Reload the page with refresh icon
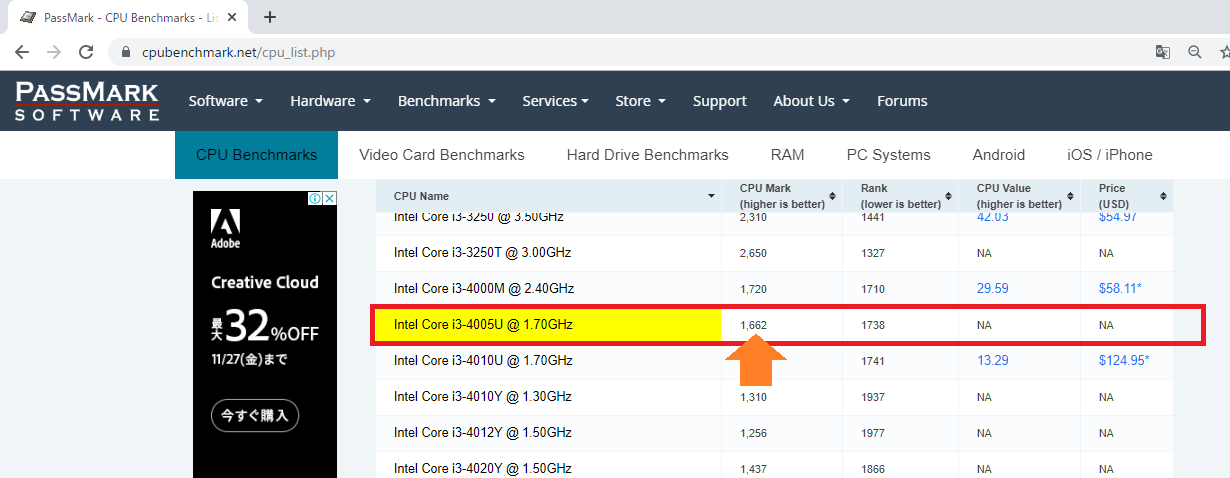1230x478 pixels. coord(87,52)
